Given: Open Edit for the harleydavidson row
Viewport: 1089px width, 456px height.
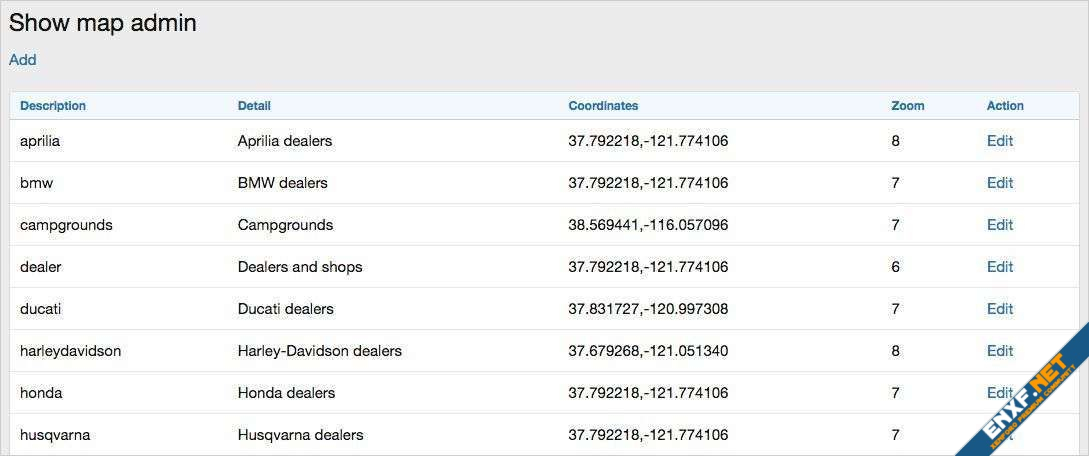Looking at the screenshot, I should click(x=999, y=351).
